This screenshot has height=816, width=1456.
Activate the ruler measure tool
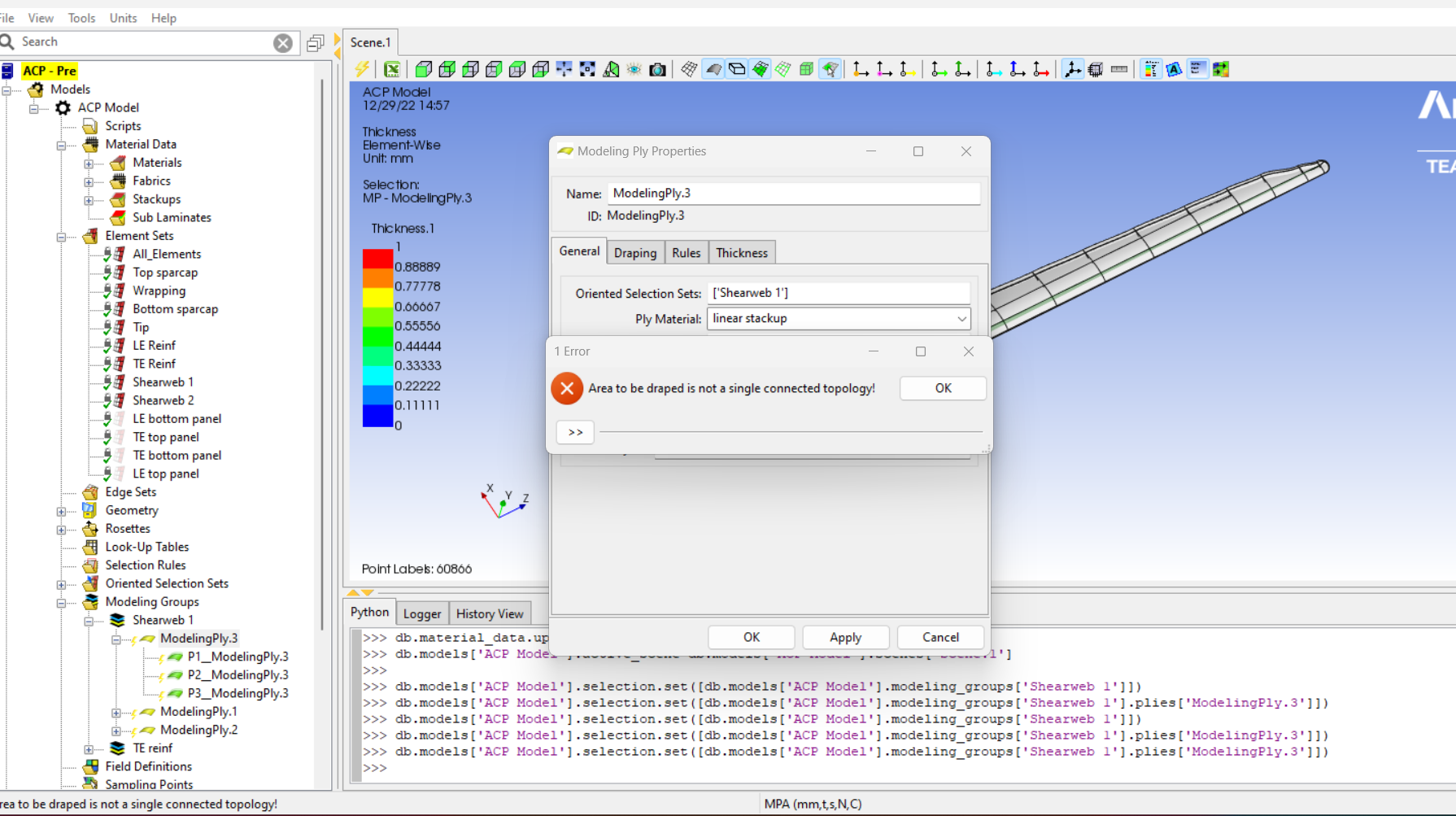[1118, 69]
